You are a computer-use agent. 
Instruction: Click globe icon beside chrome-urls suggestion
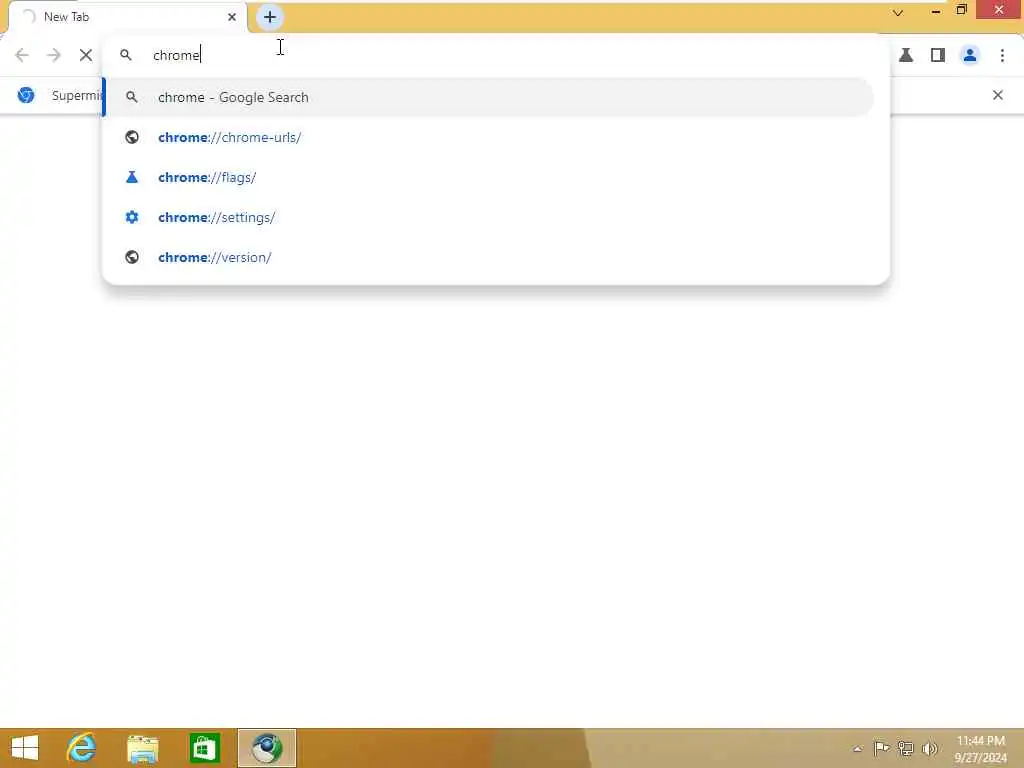[x=132, y=137]
